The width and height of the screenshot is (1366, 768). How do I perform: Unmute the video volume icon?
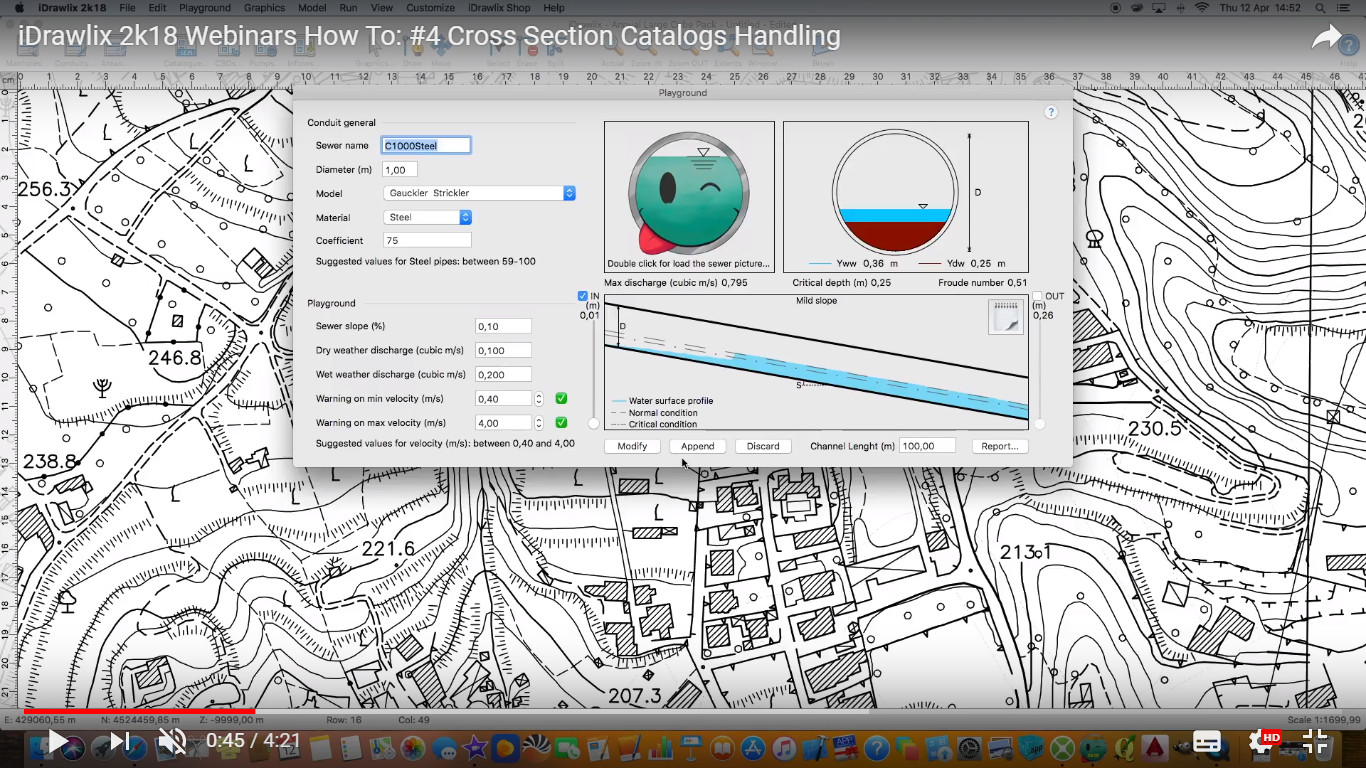click(173, 741)
